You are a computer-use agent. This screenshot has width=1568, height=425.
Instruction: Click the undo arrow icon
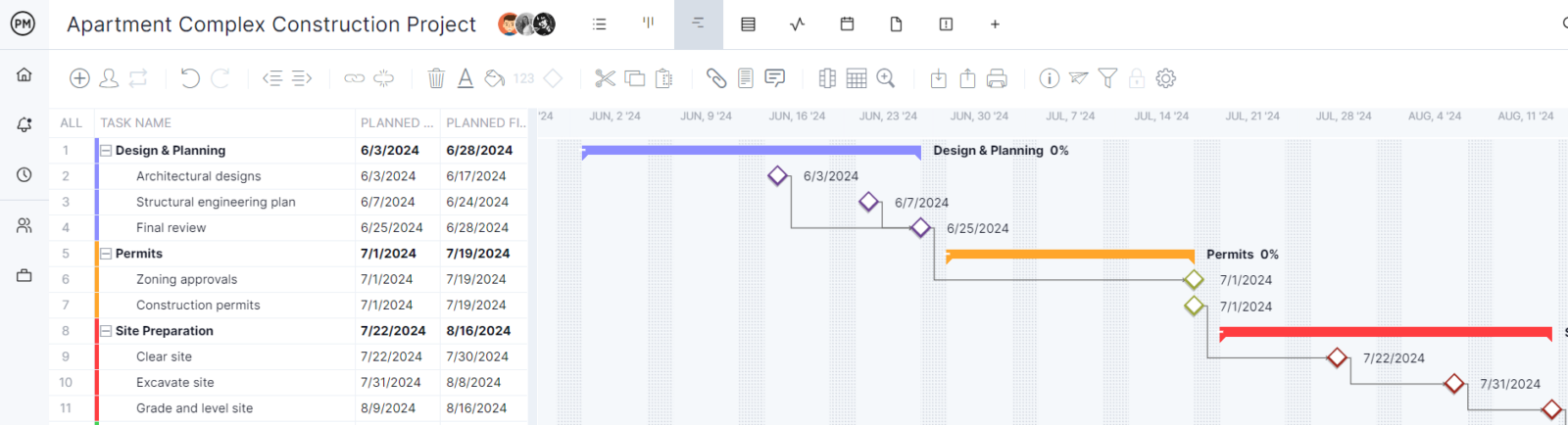[190, 78]
